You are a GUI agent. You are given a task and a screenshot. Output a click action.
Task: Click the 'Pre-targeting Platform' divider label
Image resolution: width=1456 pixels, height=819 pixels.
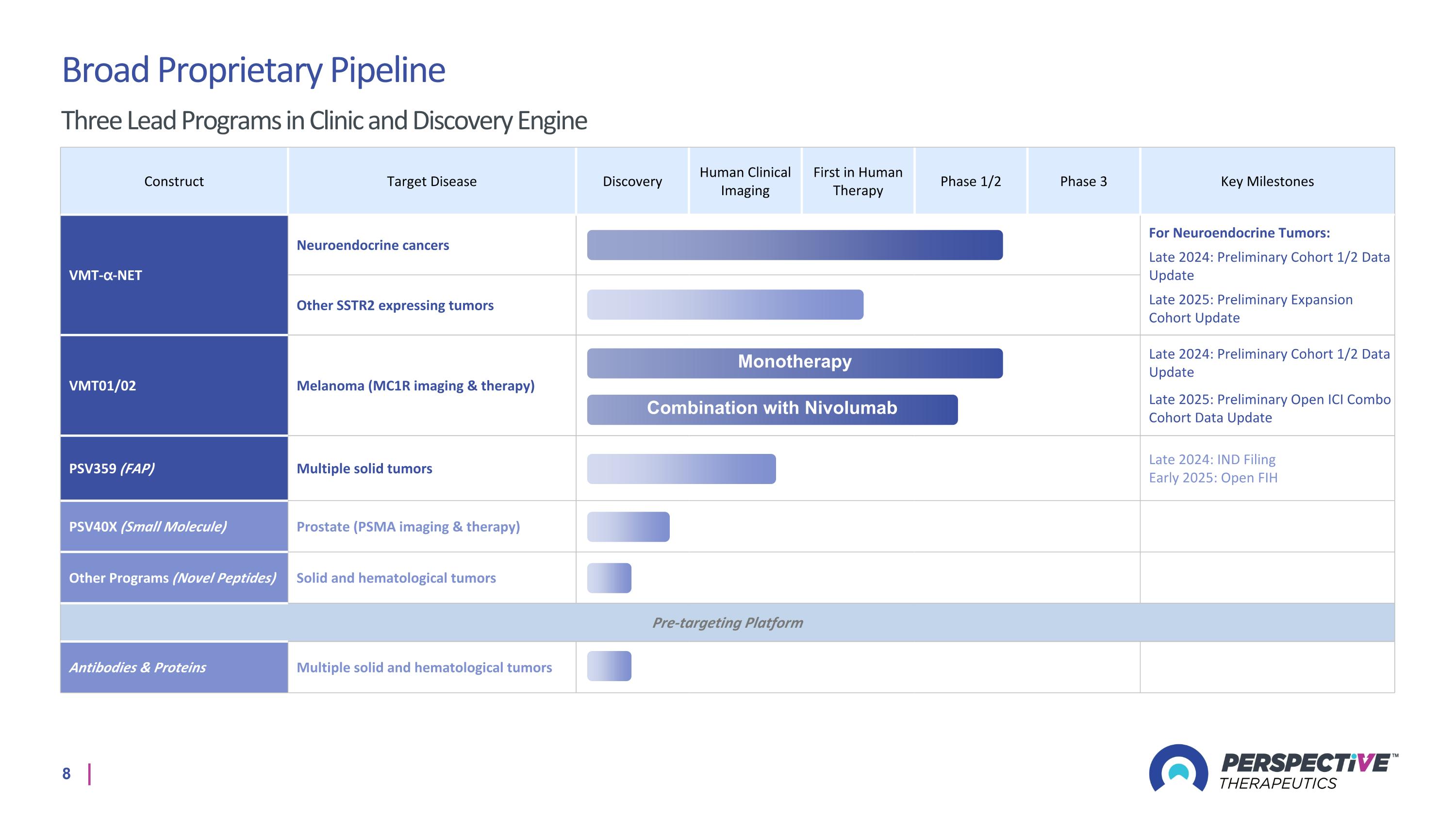[x=728, y=622]
